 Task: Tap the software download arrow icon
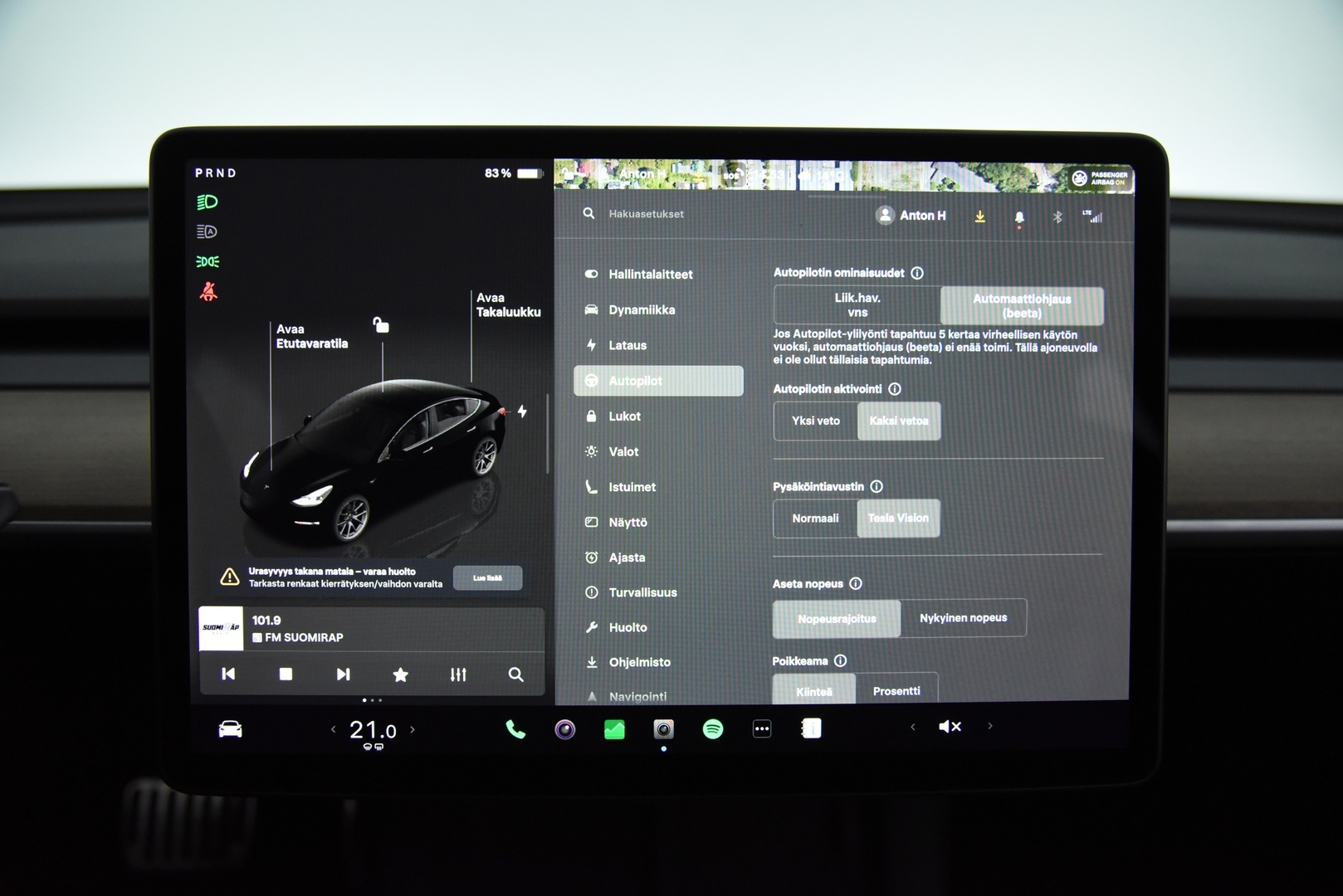pos(979,216)
